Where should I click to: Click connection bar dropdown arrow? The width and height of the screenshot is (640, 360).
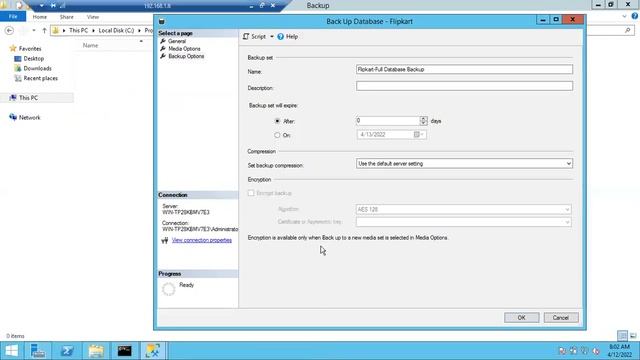tap(42, 6)
